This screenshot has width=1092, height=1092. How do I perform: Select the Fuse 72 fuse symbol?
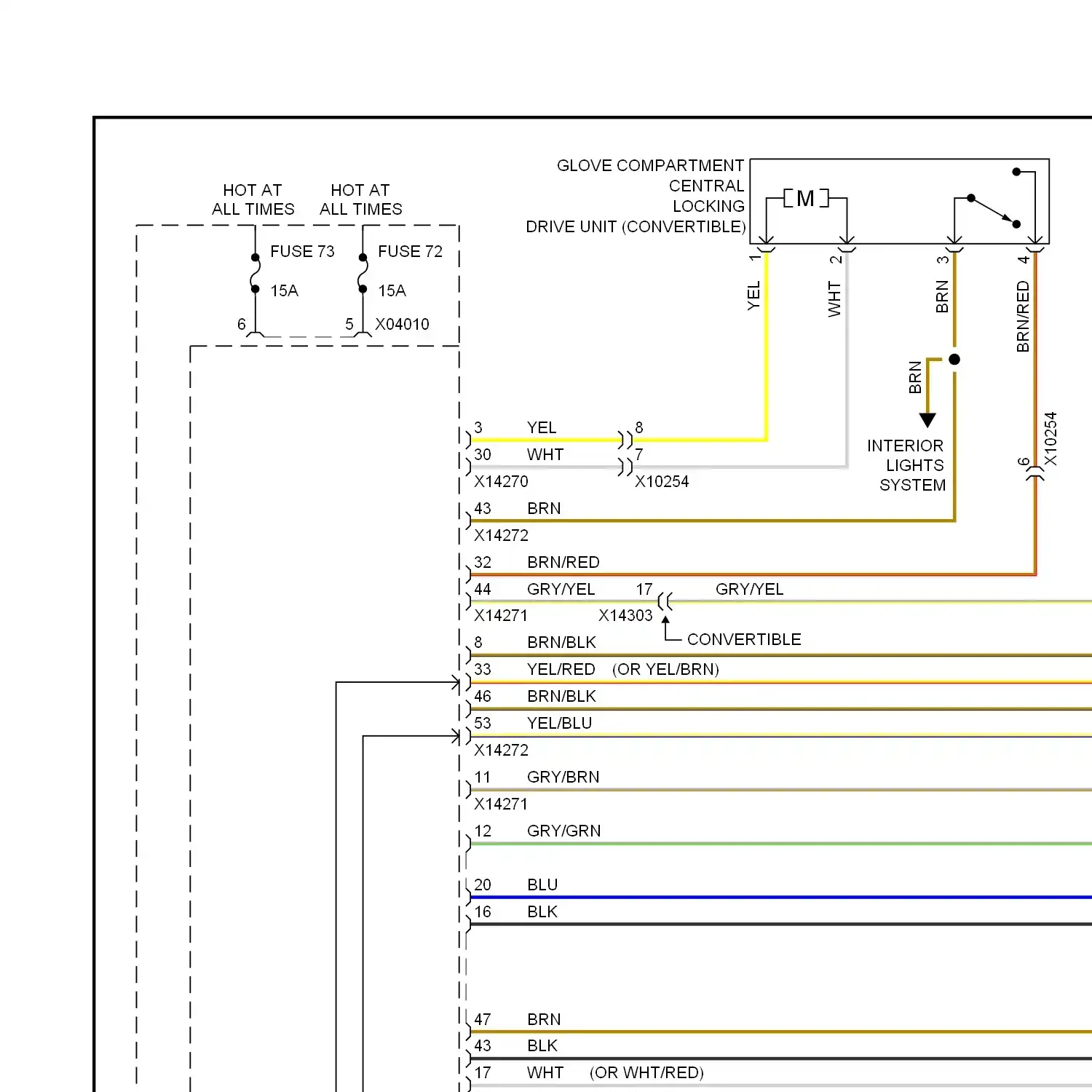(363, 274)
